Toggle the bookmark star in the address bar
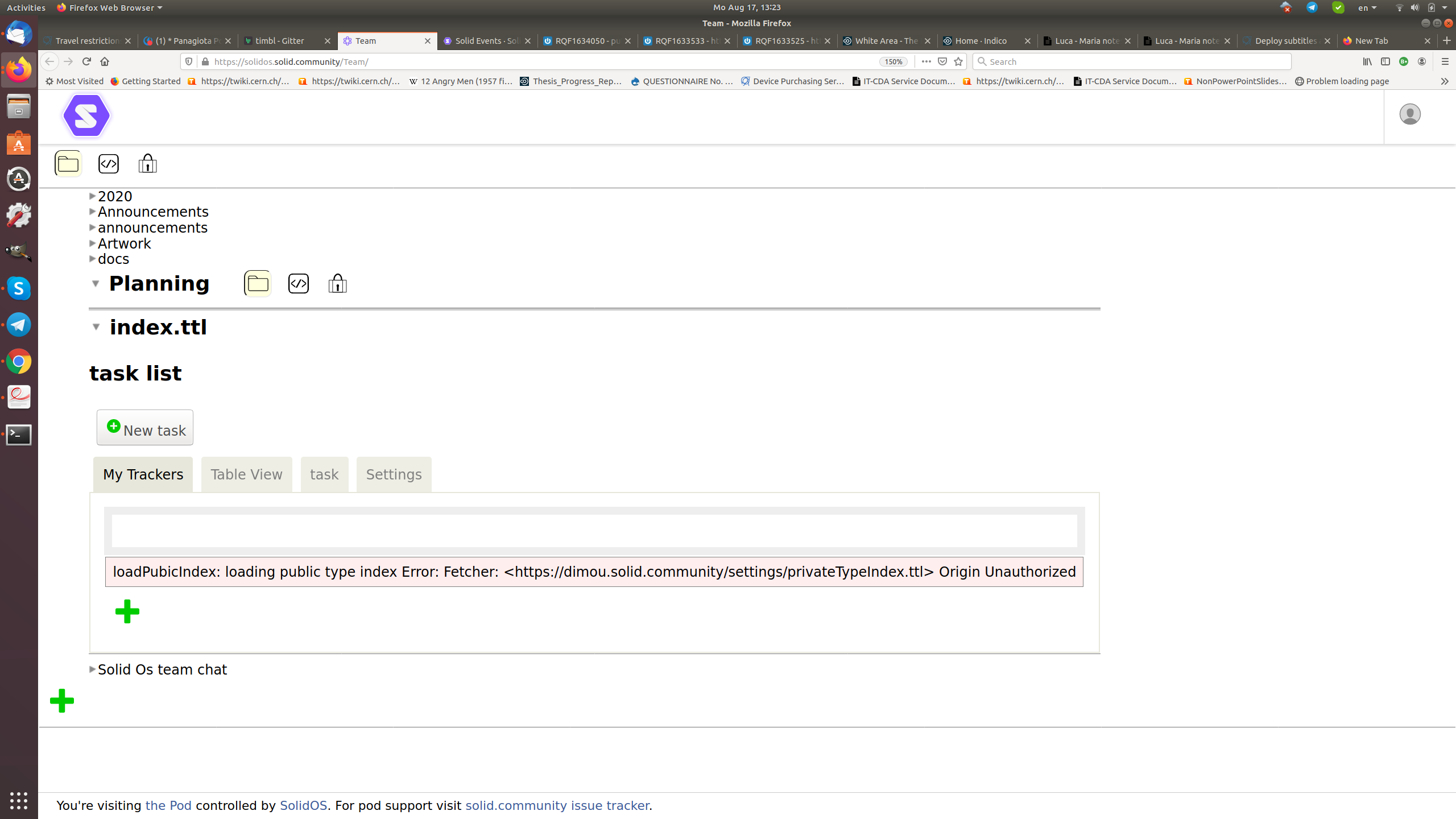The width and height of the screenshot is (1456, 819). (958, 61)
